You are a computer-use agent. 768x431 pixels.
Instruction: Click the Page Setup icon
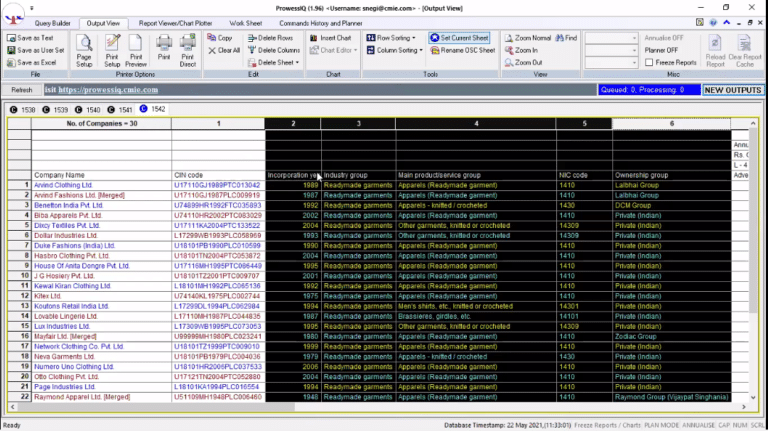pos(84,43)
